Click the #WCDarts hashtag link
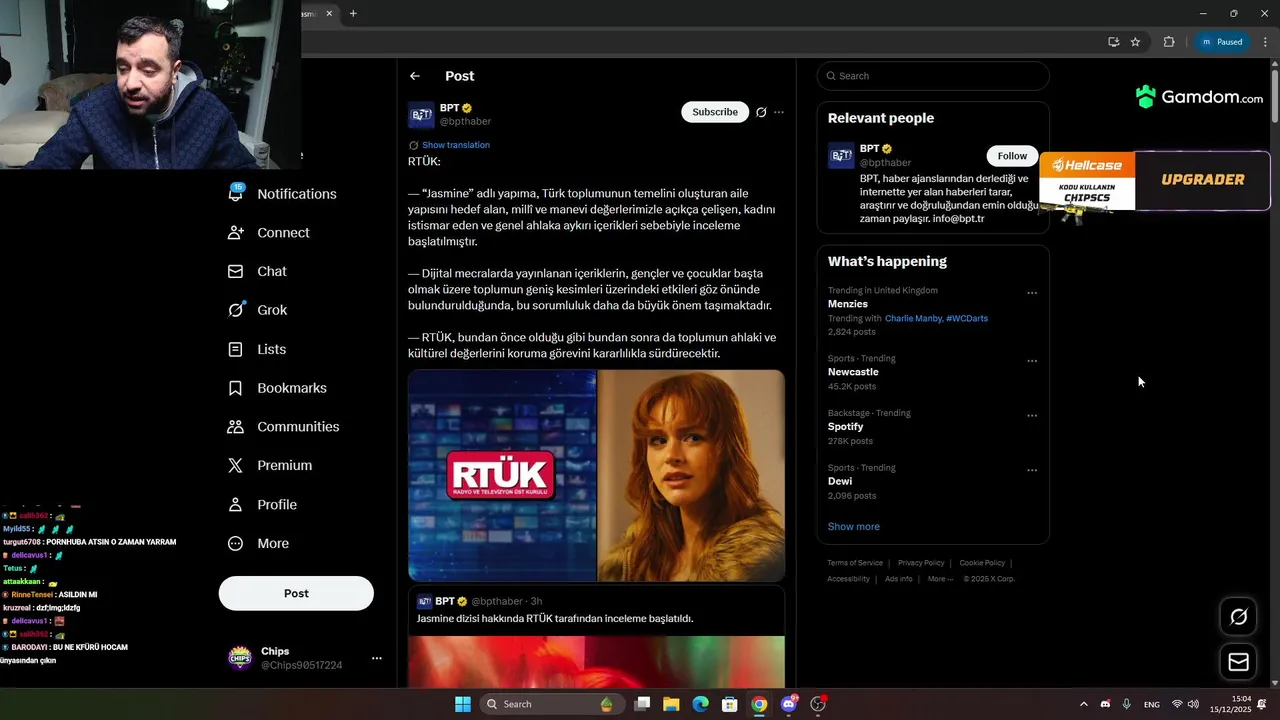The height and width of the screenshot is (720, 1280). pyautogui.click(x=967, y=318)
